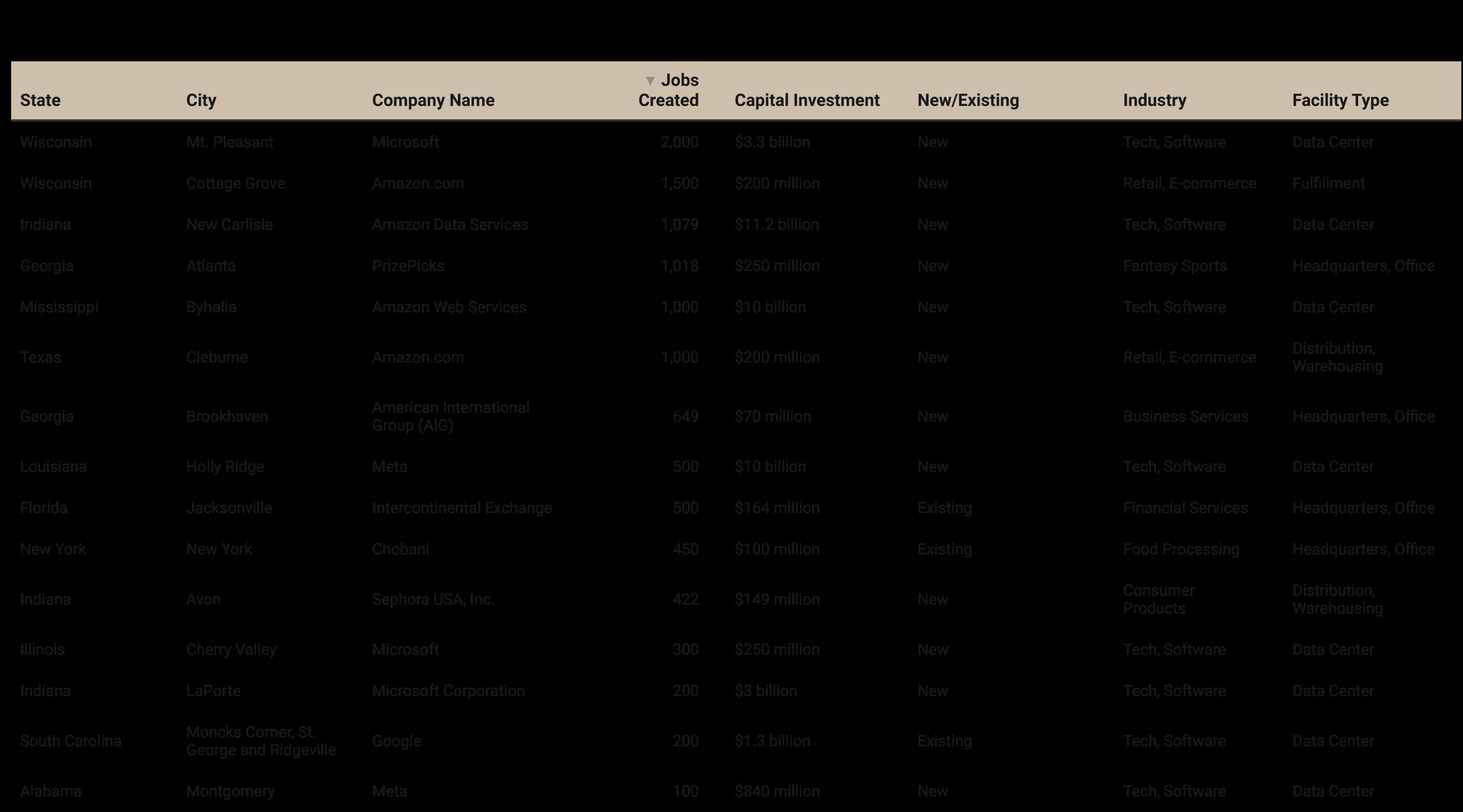Select the Microsoft cell in Mt. Pleasant row

pos(405,142)
